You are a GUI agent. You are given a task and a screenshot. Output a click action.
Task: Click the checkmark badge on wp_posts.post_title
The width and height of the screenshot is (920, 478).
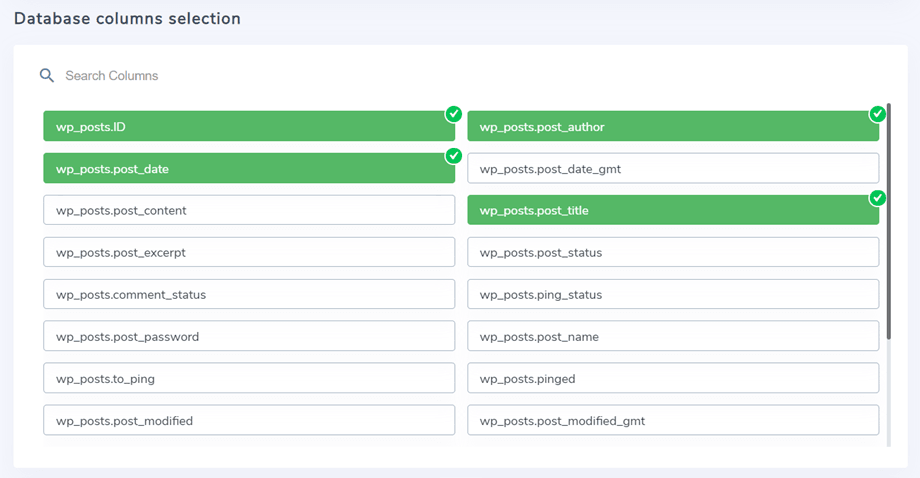(877, 198)
